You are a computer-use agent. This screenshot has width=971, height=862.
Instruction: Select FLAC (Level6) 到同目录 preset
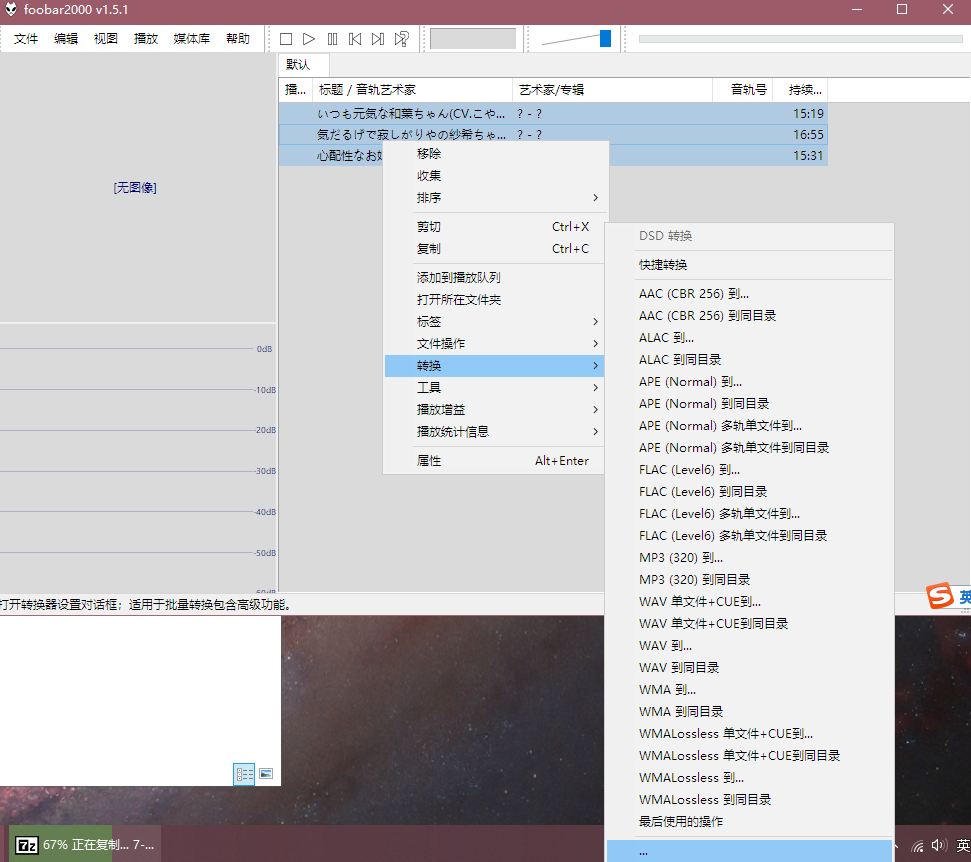pos(749,492)
